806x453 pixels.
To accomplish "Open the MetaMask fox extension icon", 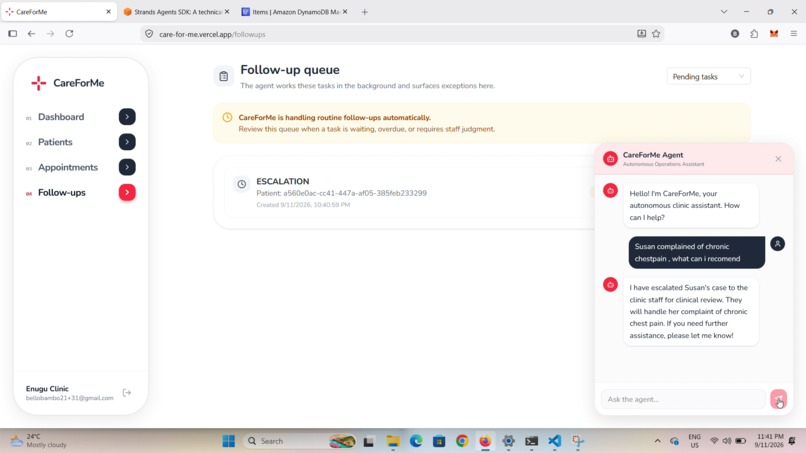I will pos(774,34).
